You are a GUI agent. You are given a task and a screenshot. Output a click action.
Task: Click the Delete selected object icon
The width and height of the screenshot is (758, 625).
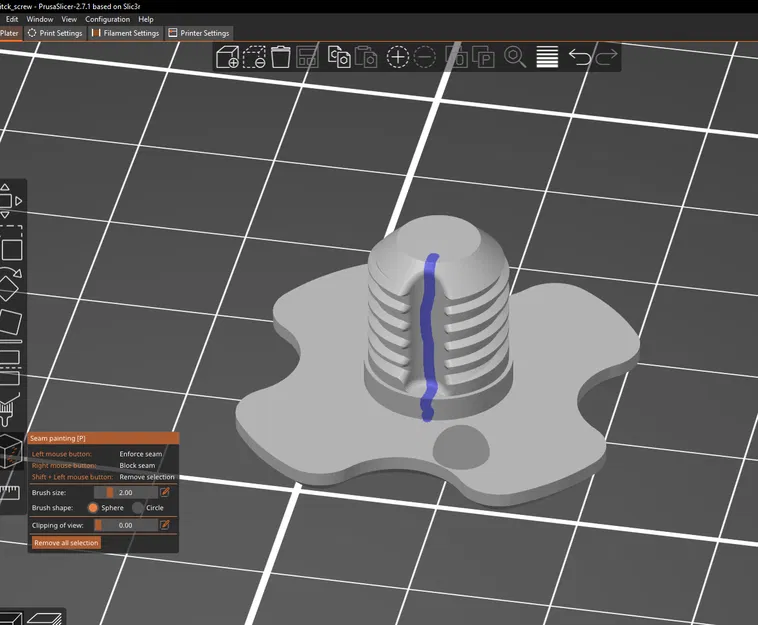click(254, 57)
